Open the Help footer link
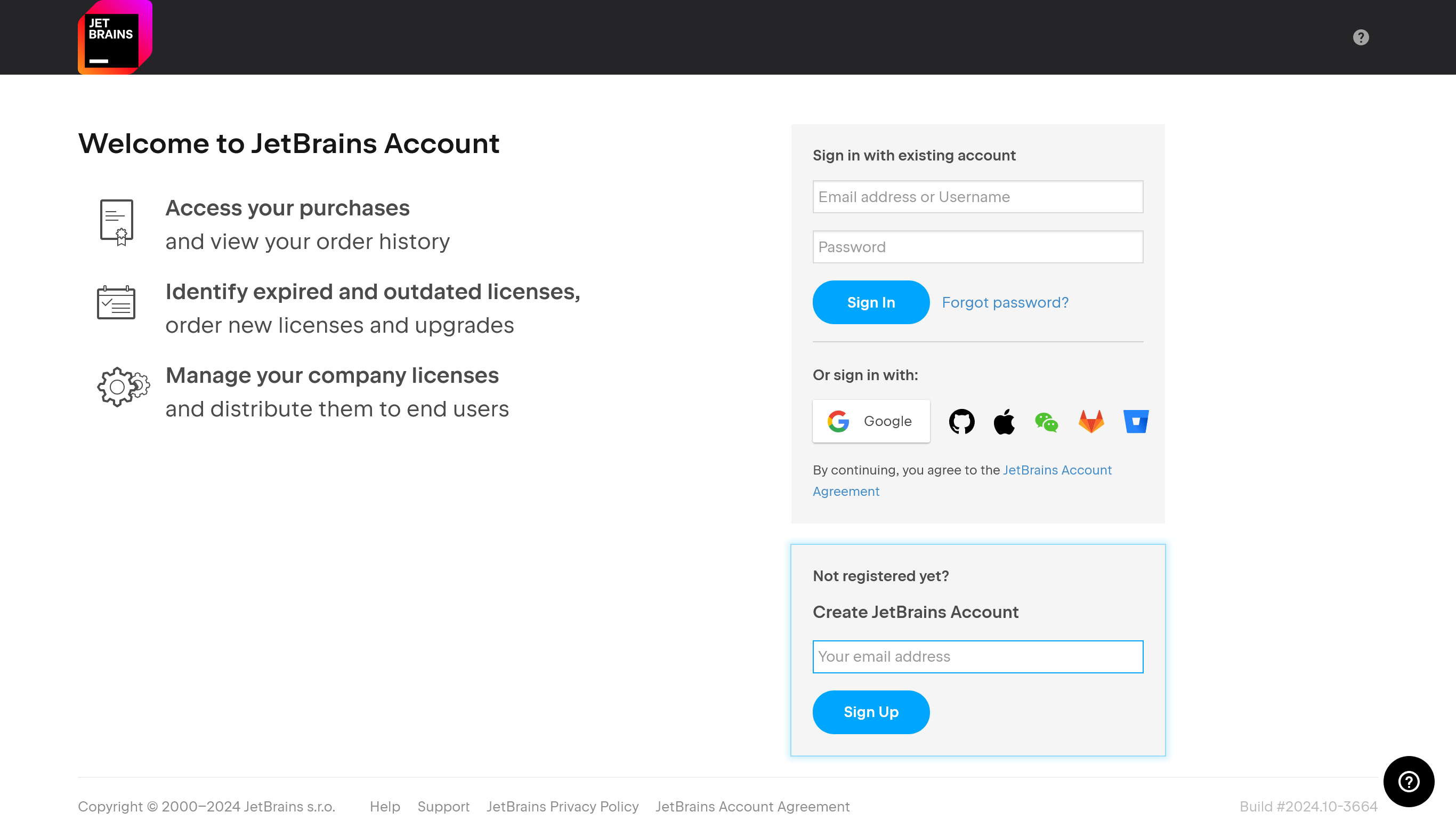This screenshot has height=820, width=1456. 385,807
